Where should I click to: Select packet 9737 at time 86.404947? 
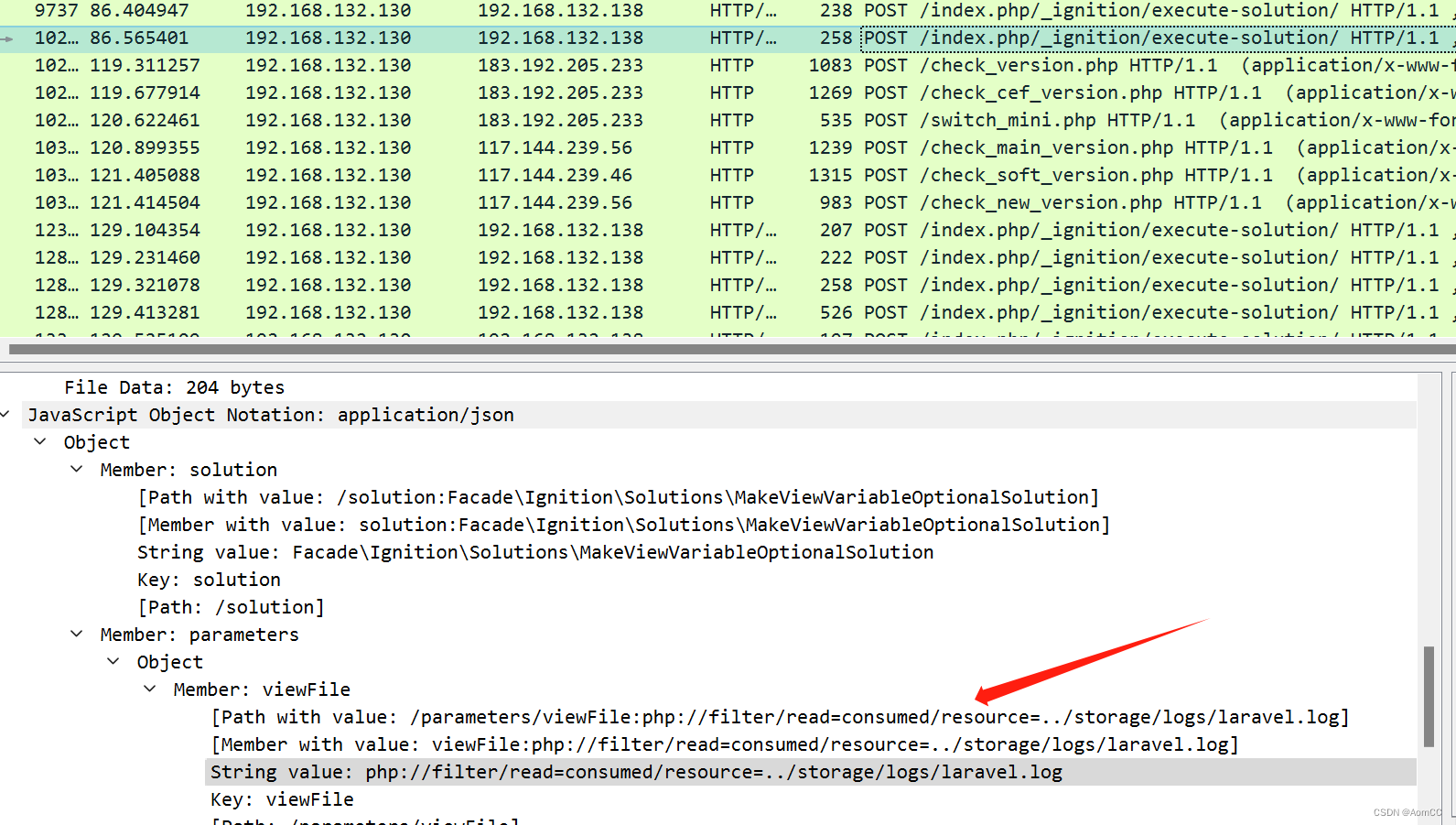(x=728, y=11)
